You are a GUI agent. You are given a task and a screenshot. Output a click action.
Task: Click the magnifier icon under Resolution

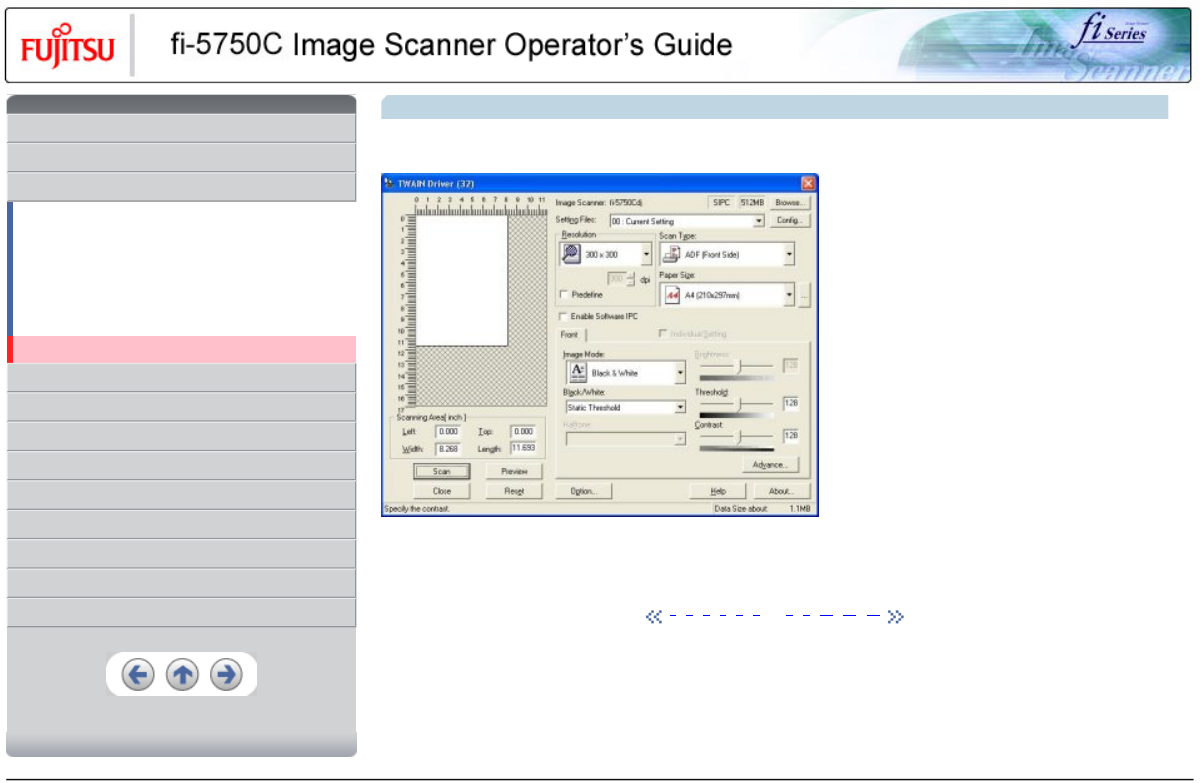[570, 254]
